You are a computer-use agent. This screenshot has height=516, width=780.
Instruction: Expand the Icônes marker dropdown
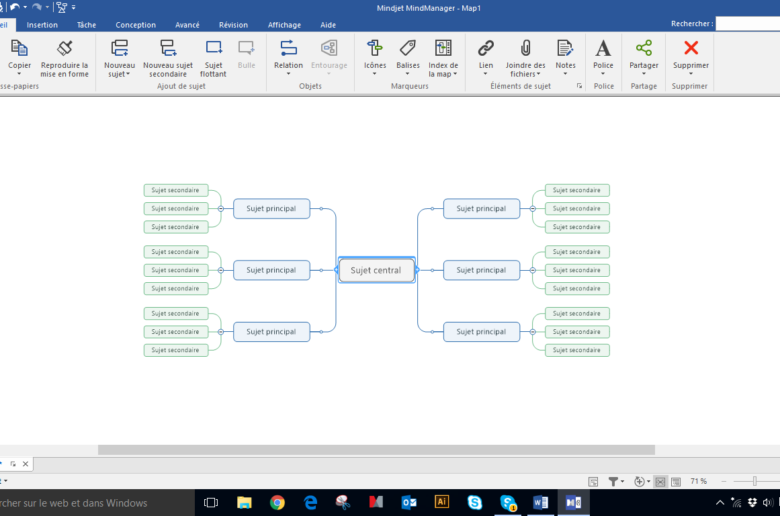point(375,73)
